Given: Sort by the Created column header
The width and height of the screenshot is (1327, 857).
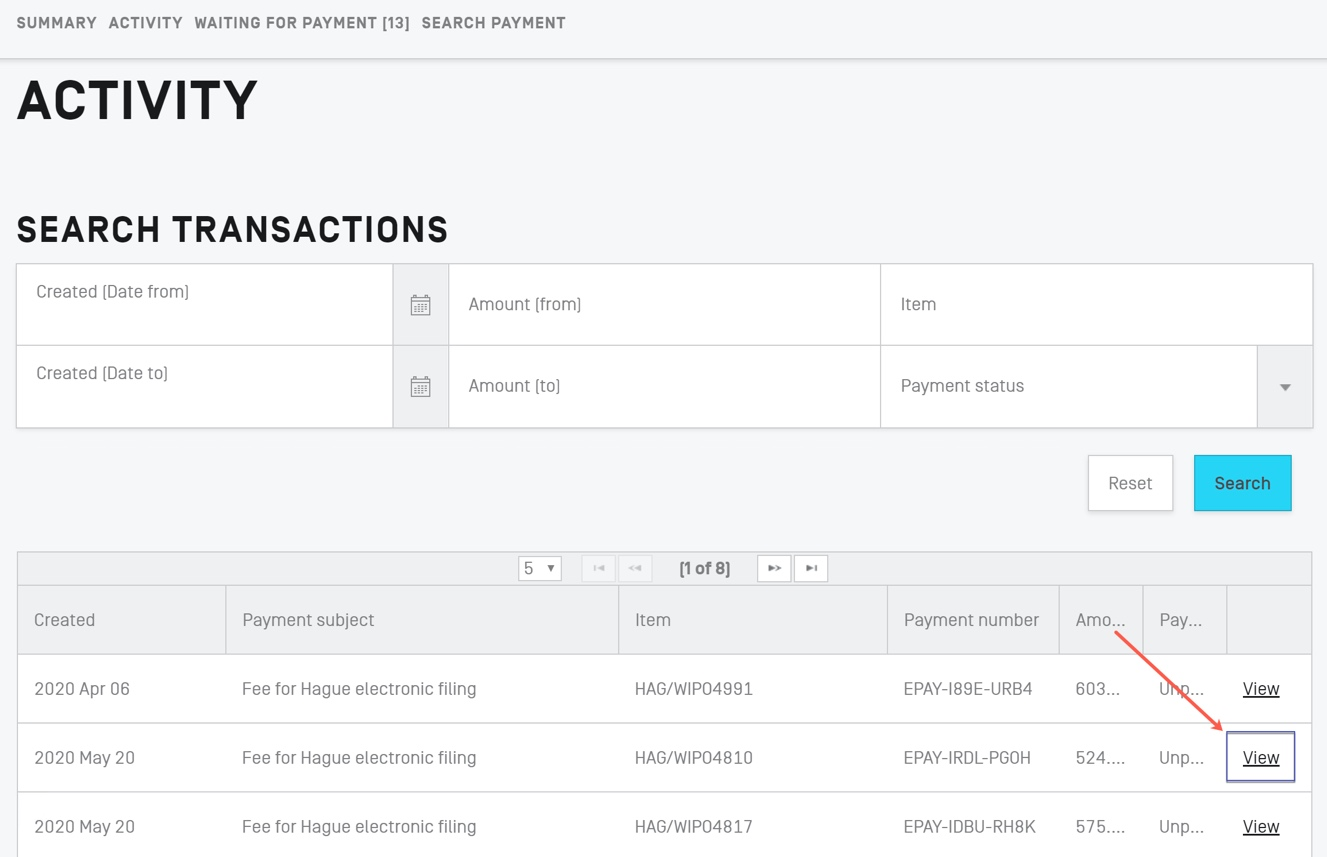Looking at the screenshot, I should 65,620.
